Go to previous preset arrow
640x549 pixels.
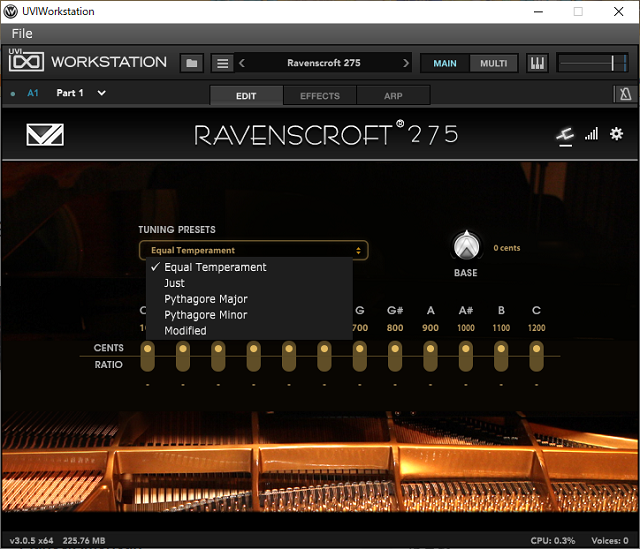click(242, 63)
